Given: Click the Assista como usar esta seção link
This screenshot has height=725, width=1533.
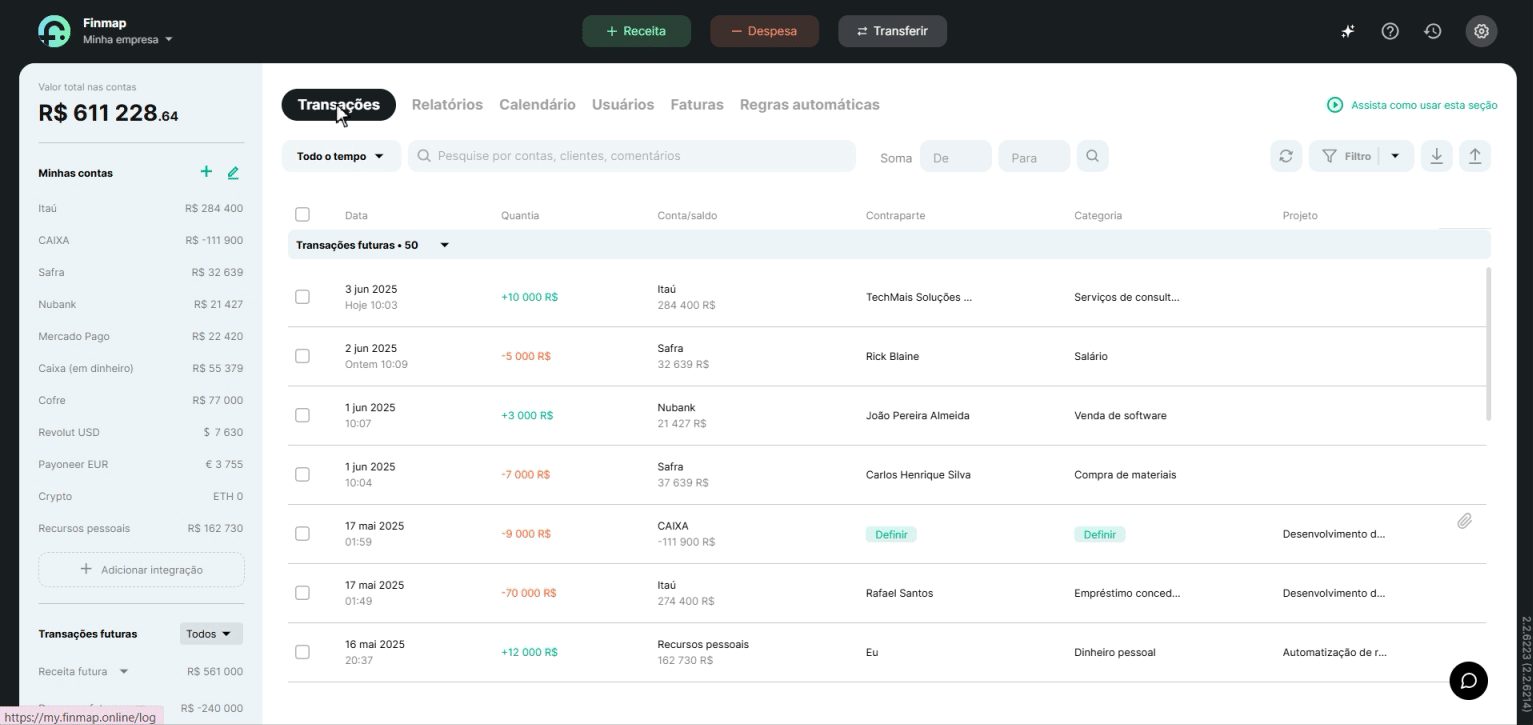Looking at the screenshot, I should click(1424, 105).
